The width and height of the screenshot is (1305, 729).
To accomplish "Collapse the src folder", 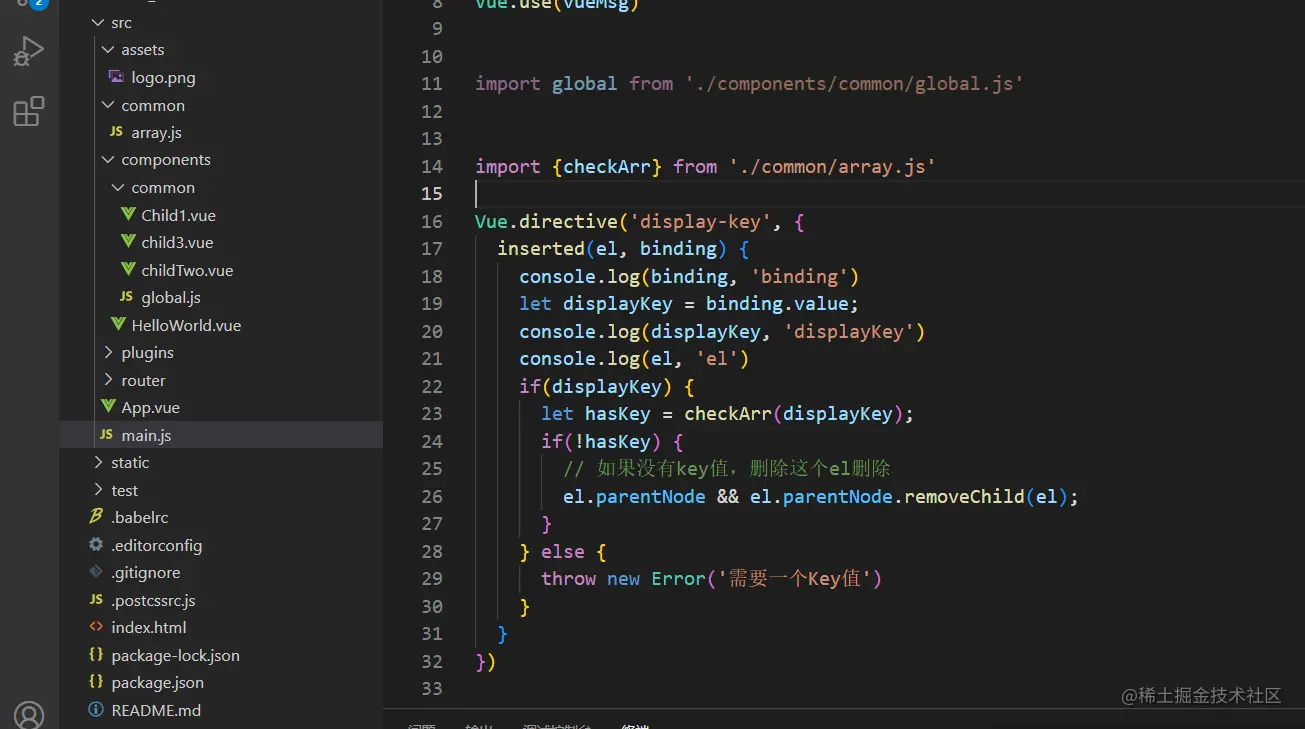I will point(97,22).
